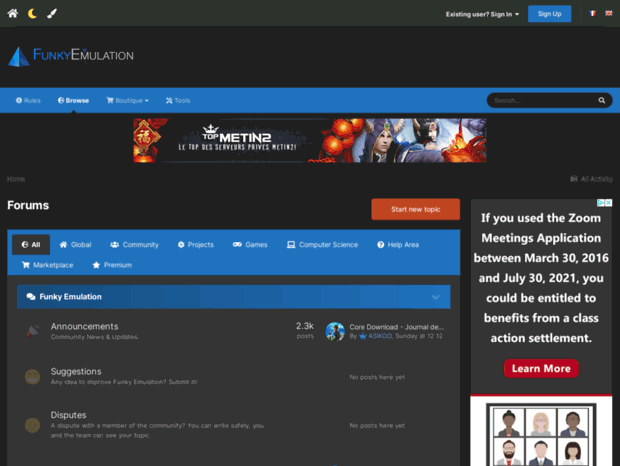Open ASIKOO's avatar next to Core Download
The image size is (620, 466).
[335, 331]
